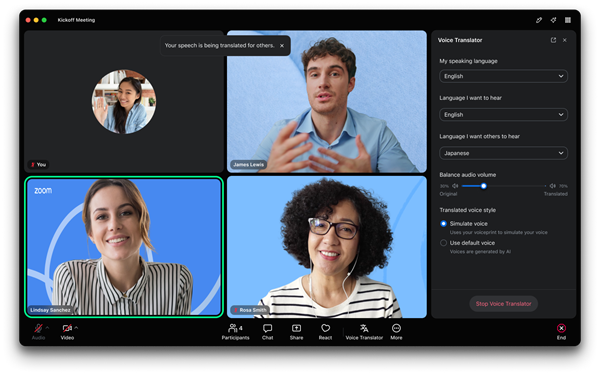This screenshot has height=375, width=600.
Task: Open the Japanese language dropdown
Action: (503, 153)
